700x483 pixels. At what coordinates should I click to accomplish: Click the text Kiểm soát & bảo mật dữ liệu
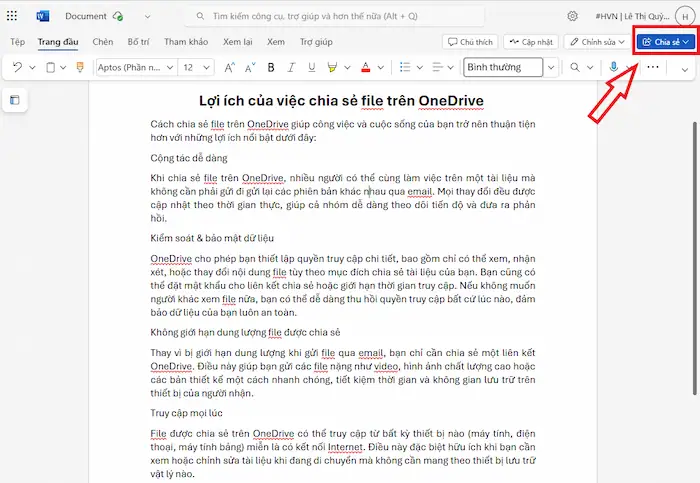point(212,238)
